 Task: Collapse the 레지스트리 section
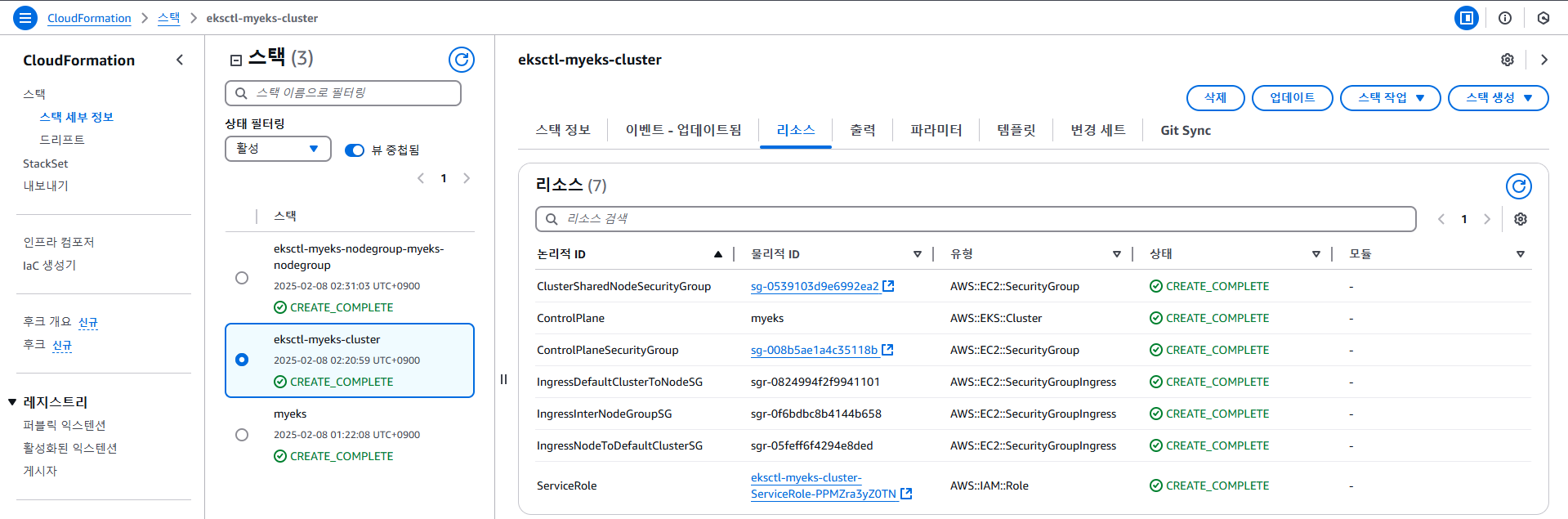[12, 402]
